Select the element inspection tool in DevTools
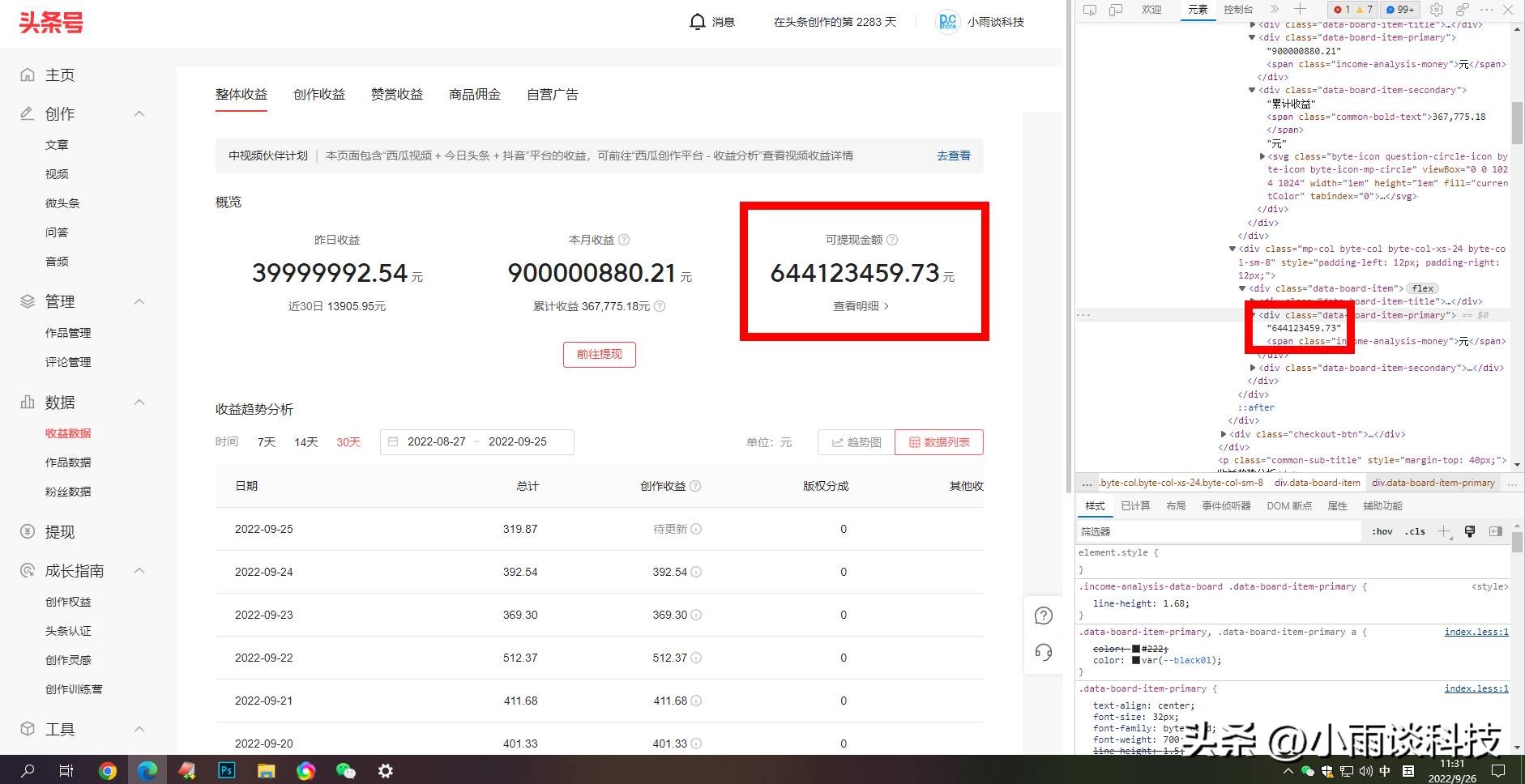This screenshot has height=784, width=1525. point(1090,10)
